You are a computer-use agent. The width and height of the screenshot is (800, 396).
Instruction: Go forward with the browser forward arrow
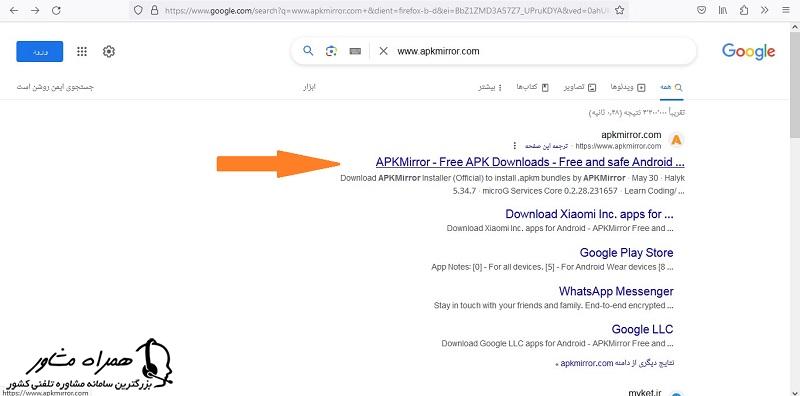click(35, 10)
